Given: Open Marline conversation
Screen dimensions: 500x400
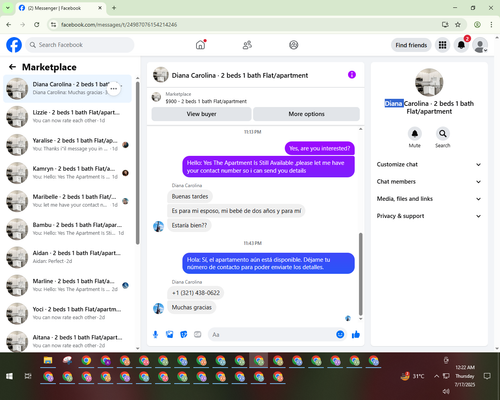Looking at the screenshot, I should [x=68, y=285].
